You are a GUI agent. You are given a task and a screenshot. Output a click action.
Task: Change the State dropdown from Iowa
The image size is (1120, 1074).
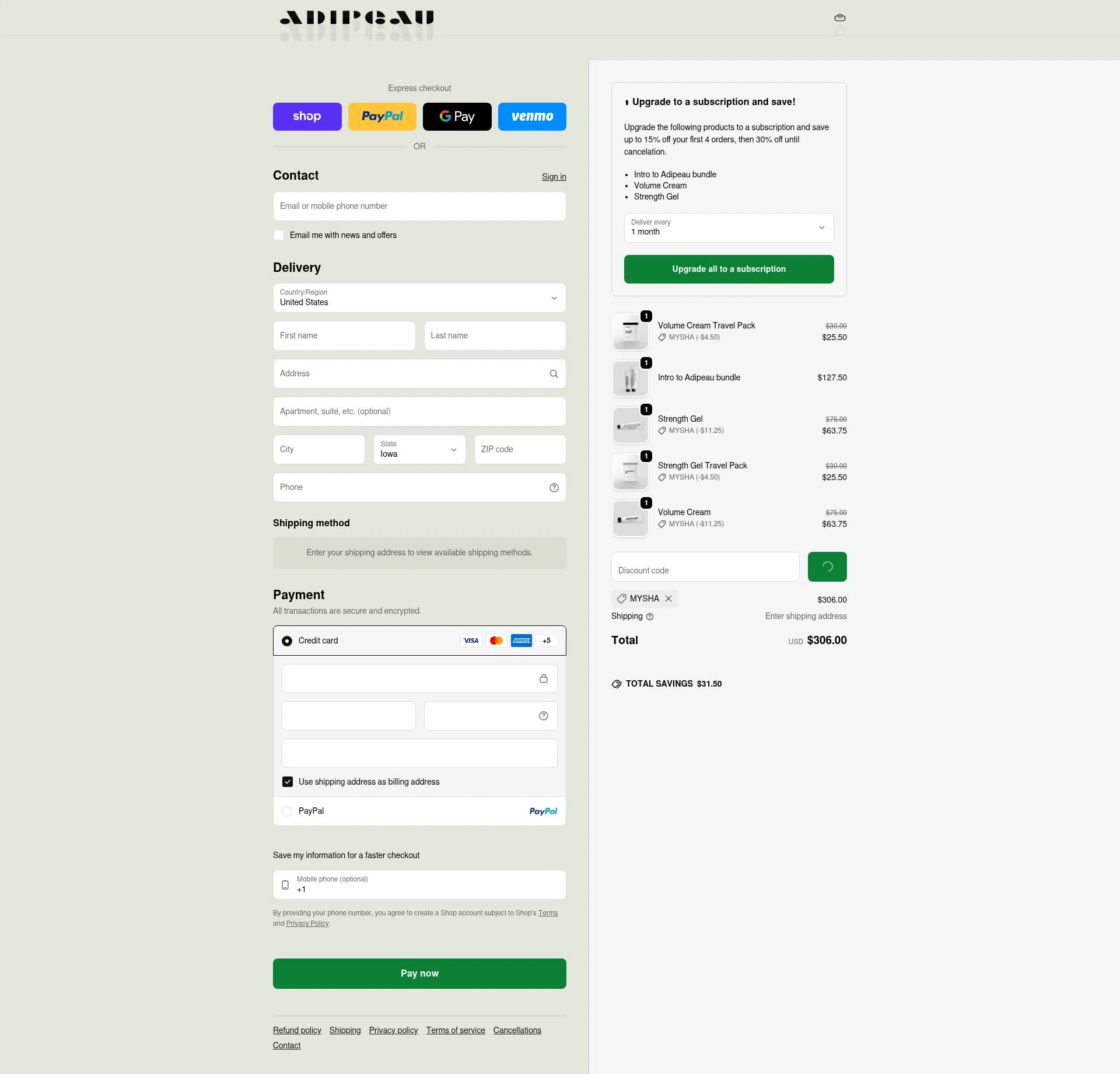click(x=419, y=449)
